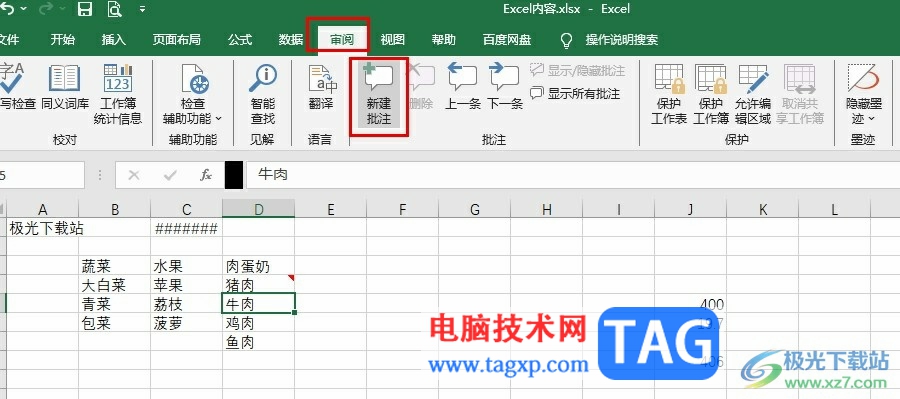
Task: Select cell containing 苹果
Action: click(x=187, y=285)
